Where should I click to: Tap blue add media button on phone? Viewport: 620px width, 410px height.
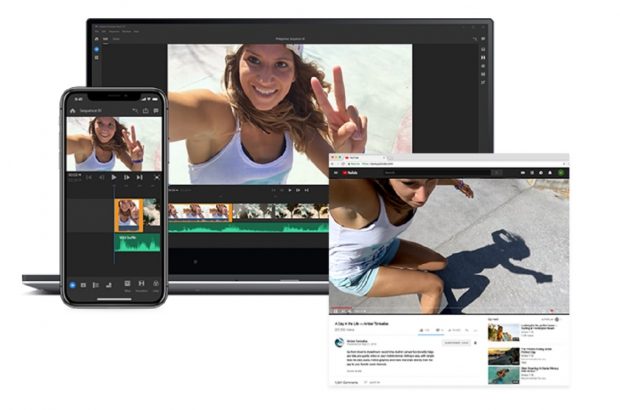[72, 285]
